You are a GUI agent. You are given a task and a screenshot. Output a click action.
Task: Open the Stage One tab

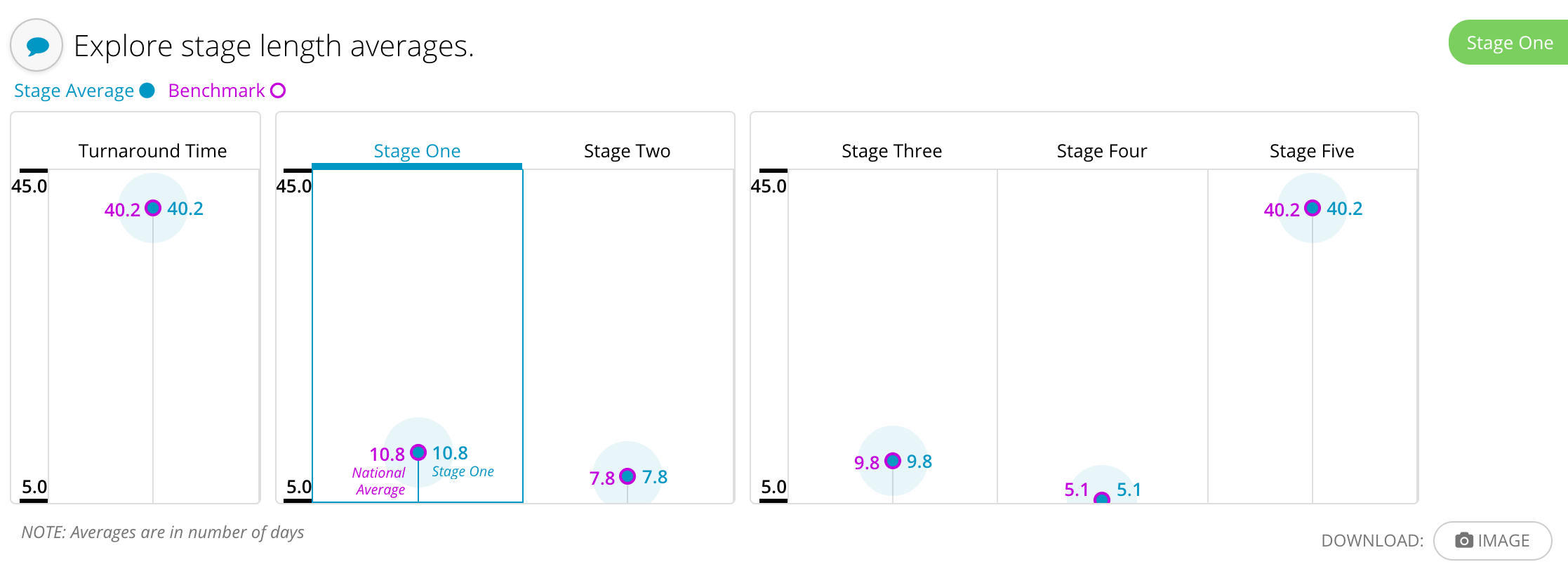click(417, 151)
